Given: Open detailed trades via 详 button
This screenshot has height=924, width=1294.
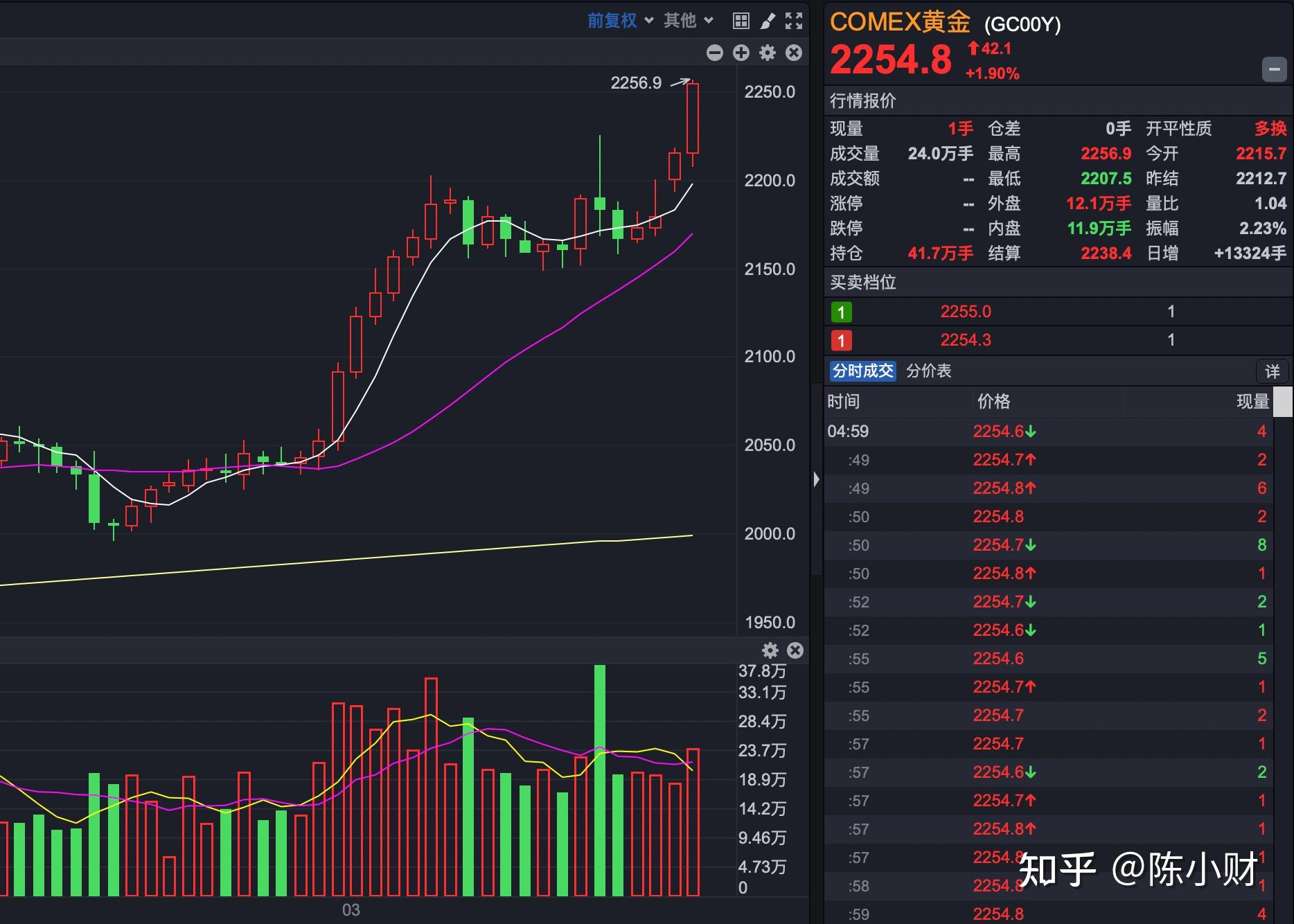Looking at the screenshot, I should pos(1272,371).
